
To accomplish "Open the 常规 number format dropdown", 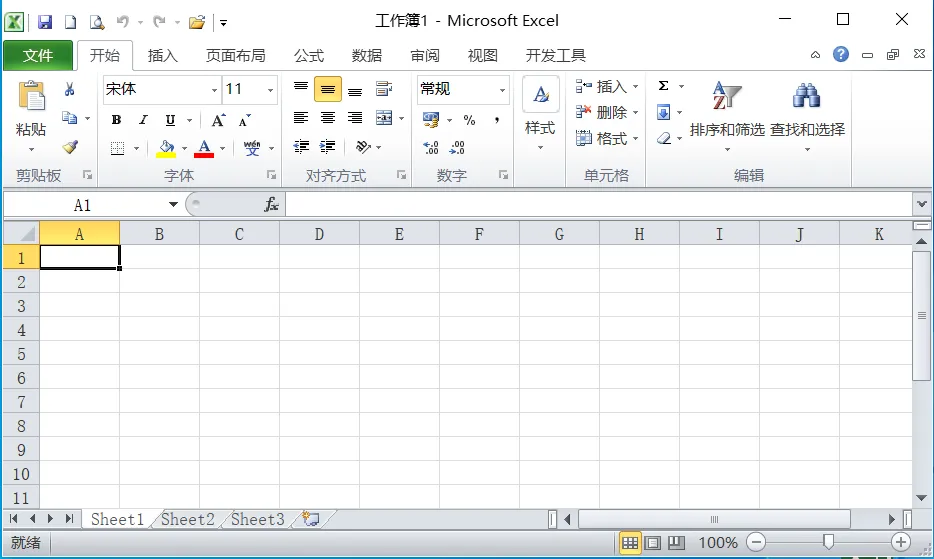I will coord(502,90).
